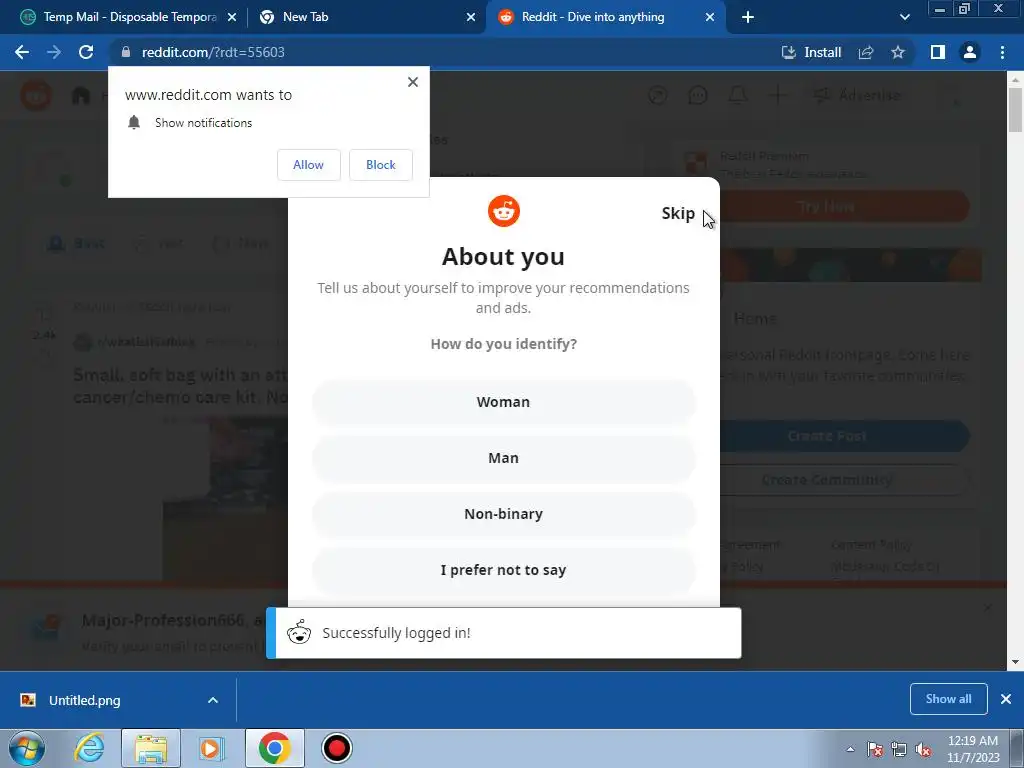This screenshot has height=768, width=1024.
Task: Click the Reddit Snoo logo in dialog
Action: [504, 211]
